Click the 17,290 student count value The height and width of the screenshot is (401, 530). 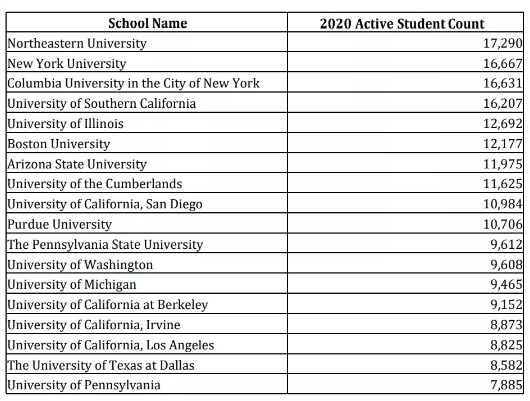pyautogui.click(x=503, y=43)
